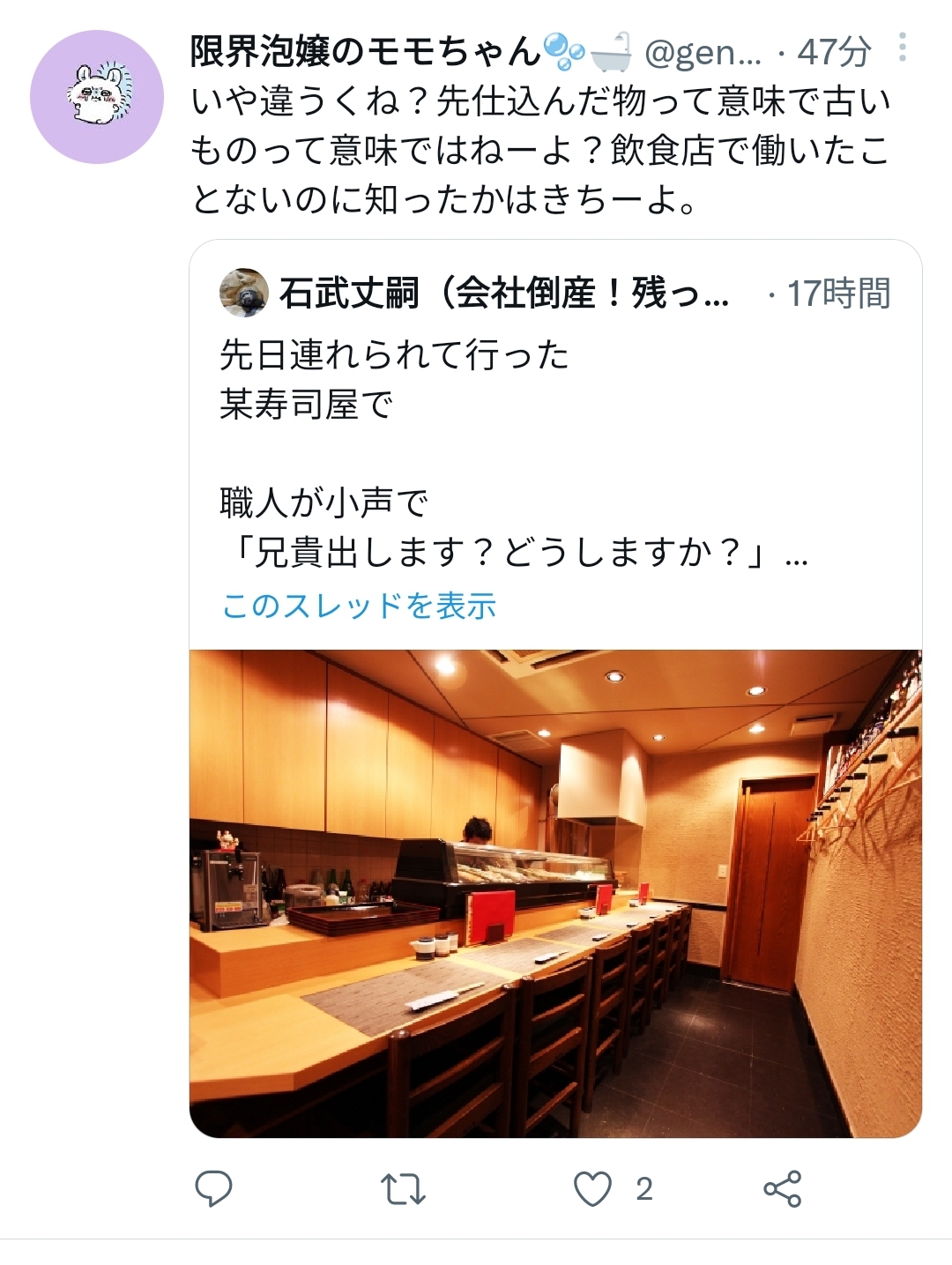The height and width of the screenshot is (1265, 952).
Task: Tap the @gen... username handle
Action: click(x=703, y=53)
